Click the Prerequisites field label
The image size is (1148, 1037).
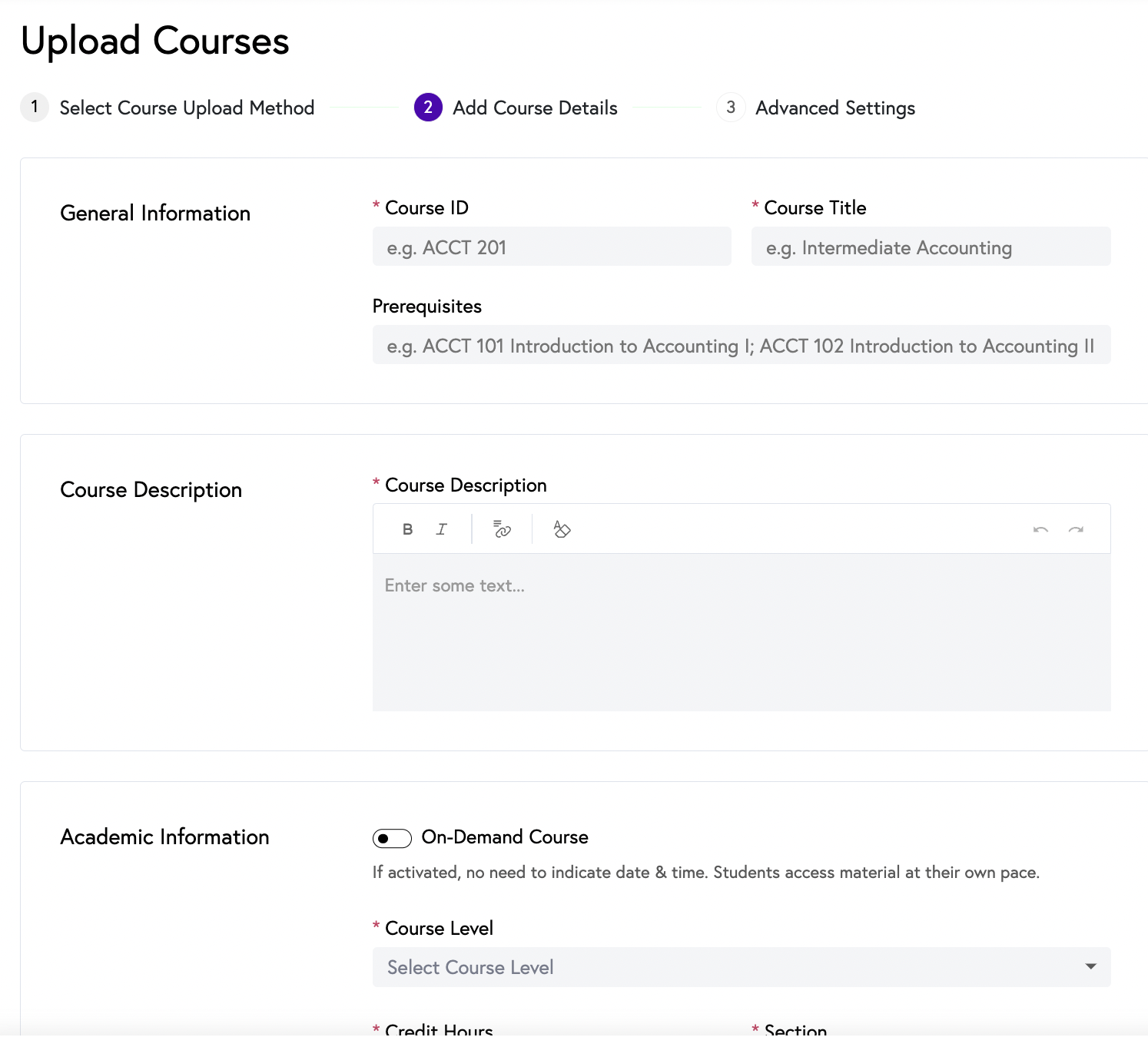[427, 306]
